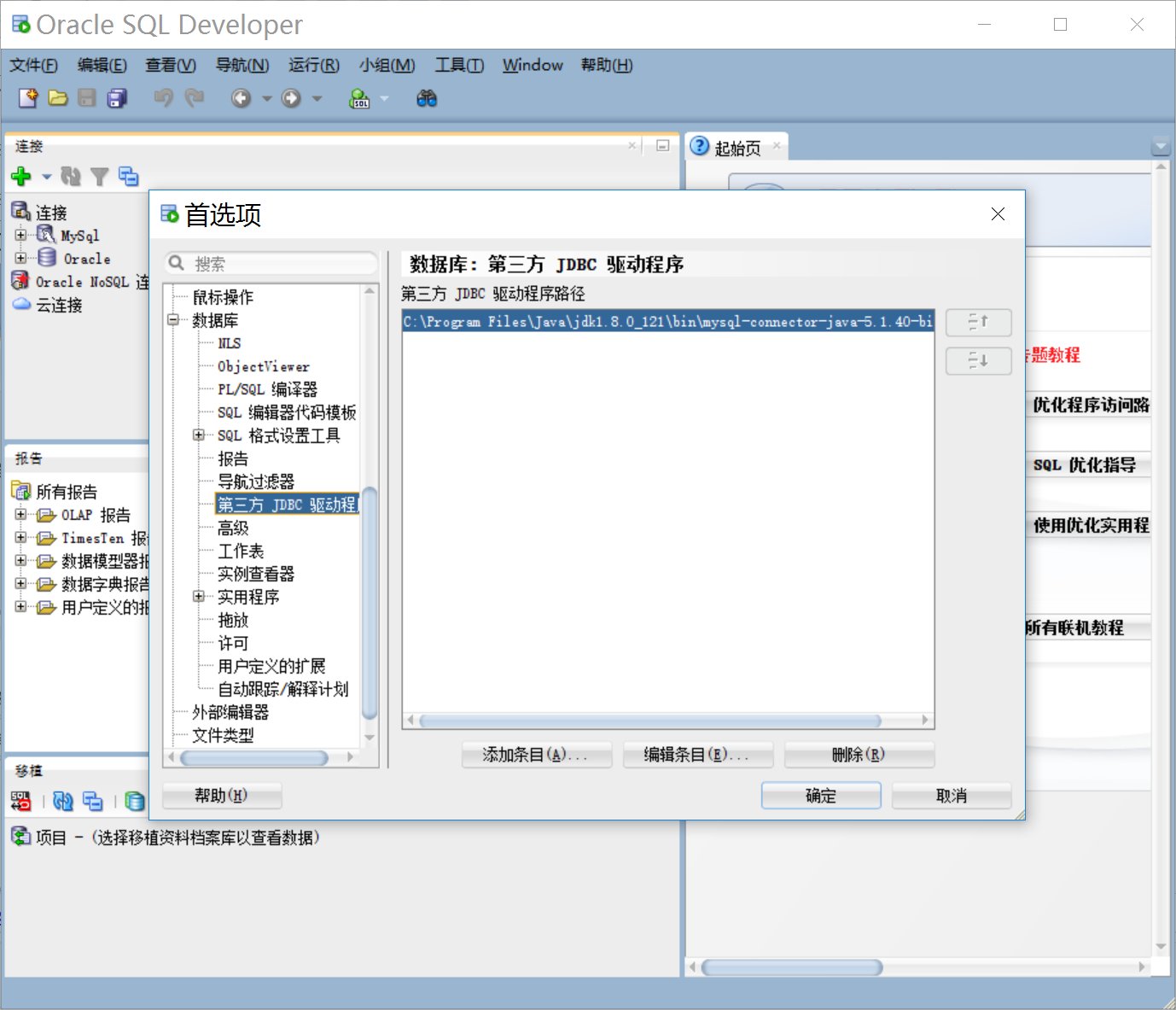Image resolution: width=1176 pixels, height=1010 pixels.
Task: Click the schema browser icon in Connections panel
Action: (x=129, y=177)
